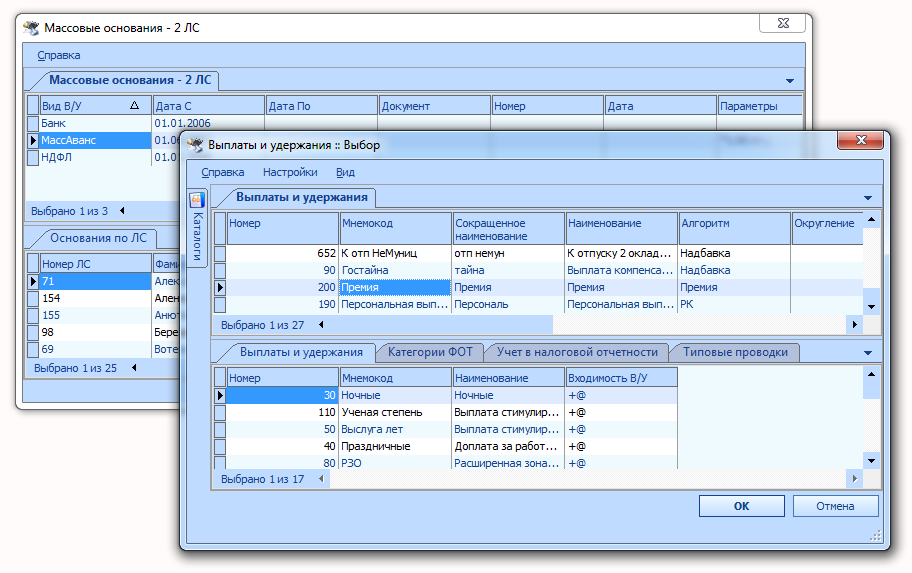Sort by Сокращенное наименование column header
This screenshot has height=573, width=912.
[508, 229]
